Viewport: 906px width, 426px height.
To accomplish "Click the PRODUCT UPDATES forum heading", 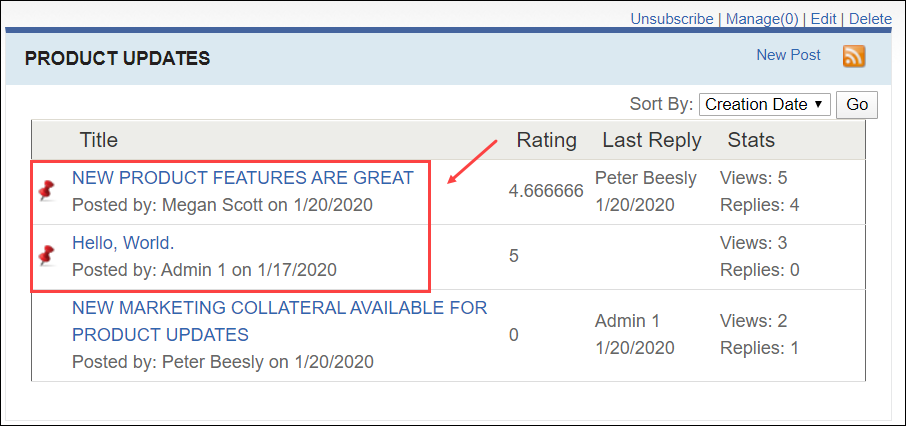I will coord(117,59).
